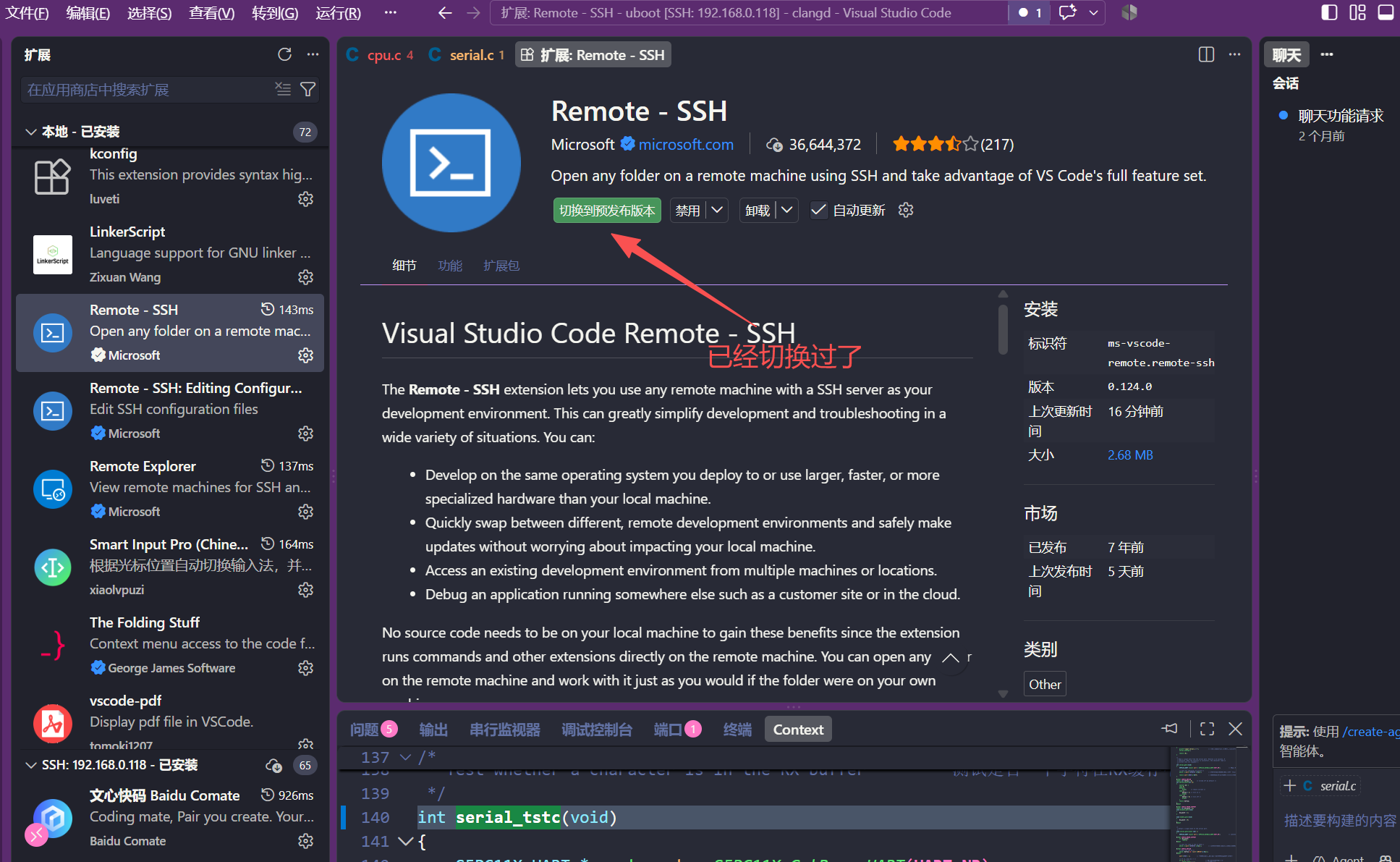Screen dimensions: 1400x862
Task: Open 选择(S) menu
Action: pyautogui.click(x=150, y=12)
